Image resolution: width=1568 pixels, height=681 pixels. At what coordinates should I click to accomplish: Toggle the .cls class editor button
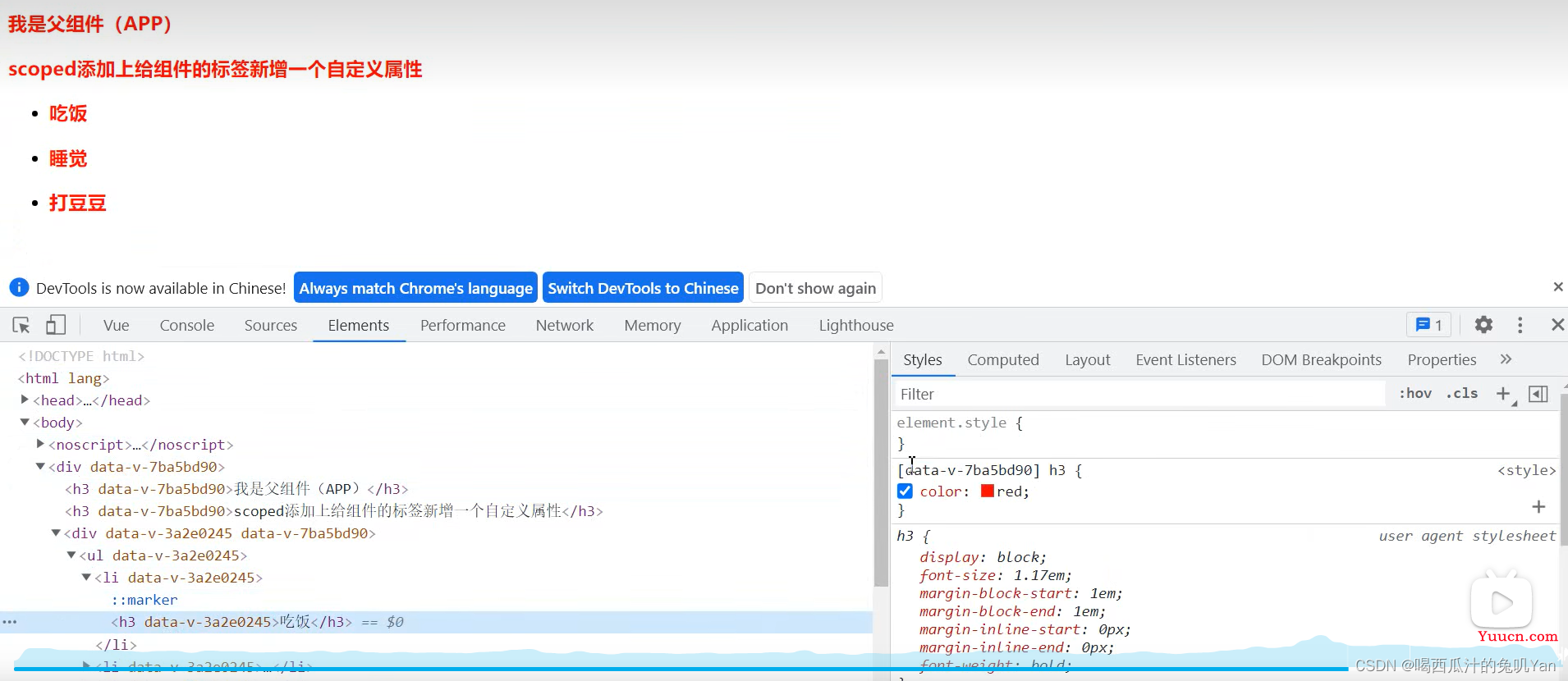pyautogui.click(x=1462, y=394)
